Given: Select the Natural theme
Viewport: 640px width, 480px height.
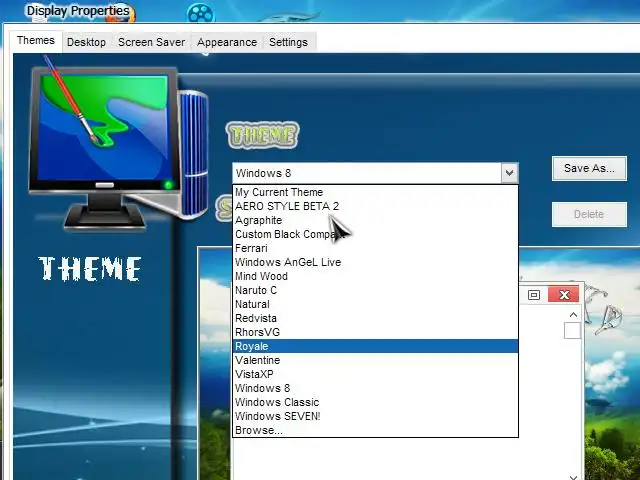Looking at the screenshot, I should point(375,304).
